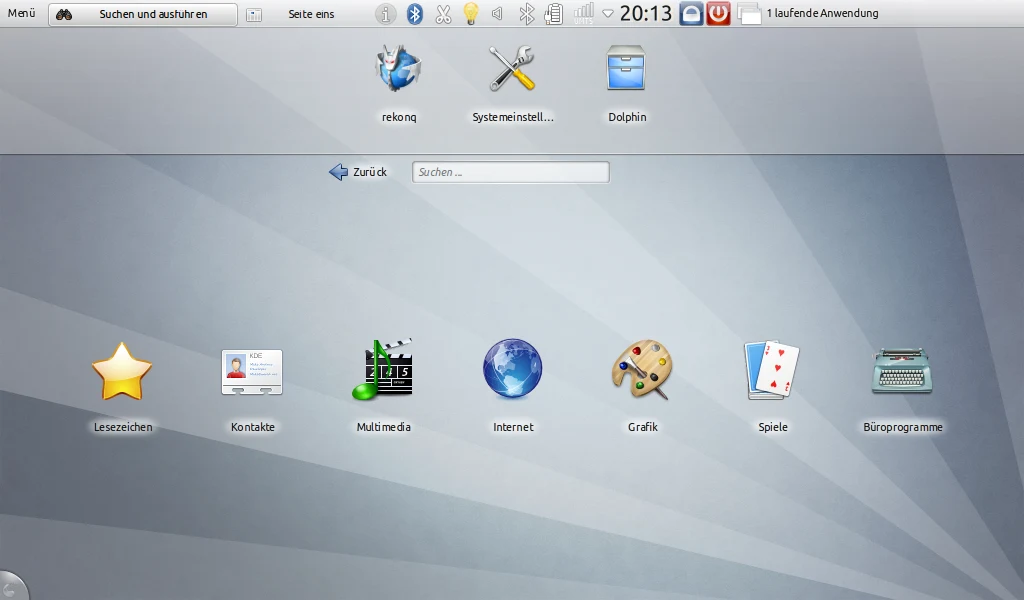Switch to Suchen und ausführen activity
Viewport: 1024px width, 600px height.
143,14
